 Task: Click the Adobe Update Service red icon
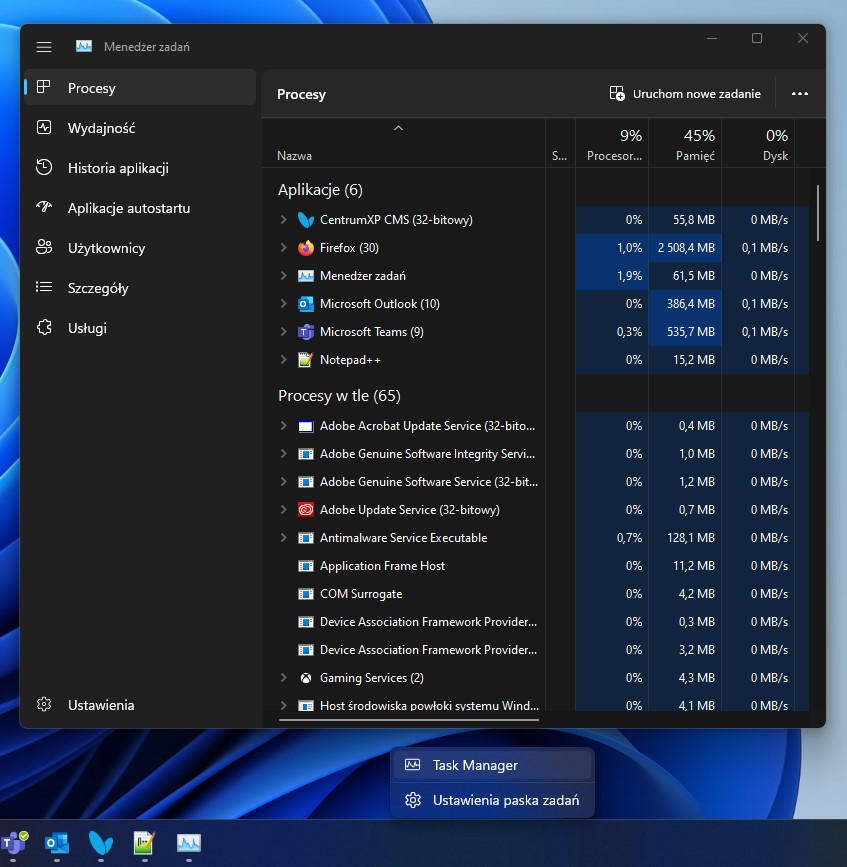(x=306, y=509)
